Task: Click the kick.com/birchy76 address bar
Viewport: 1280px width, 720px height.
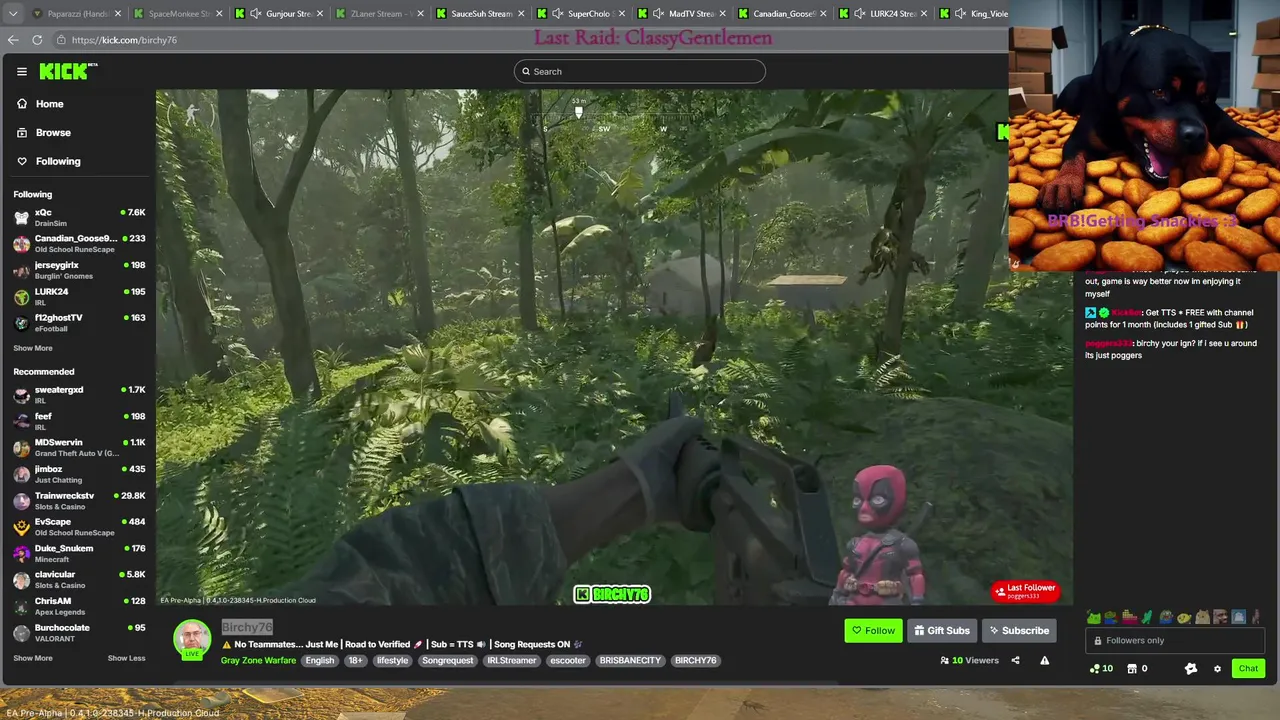Action: 124,40
